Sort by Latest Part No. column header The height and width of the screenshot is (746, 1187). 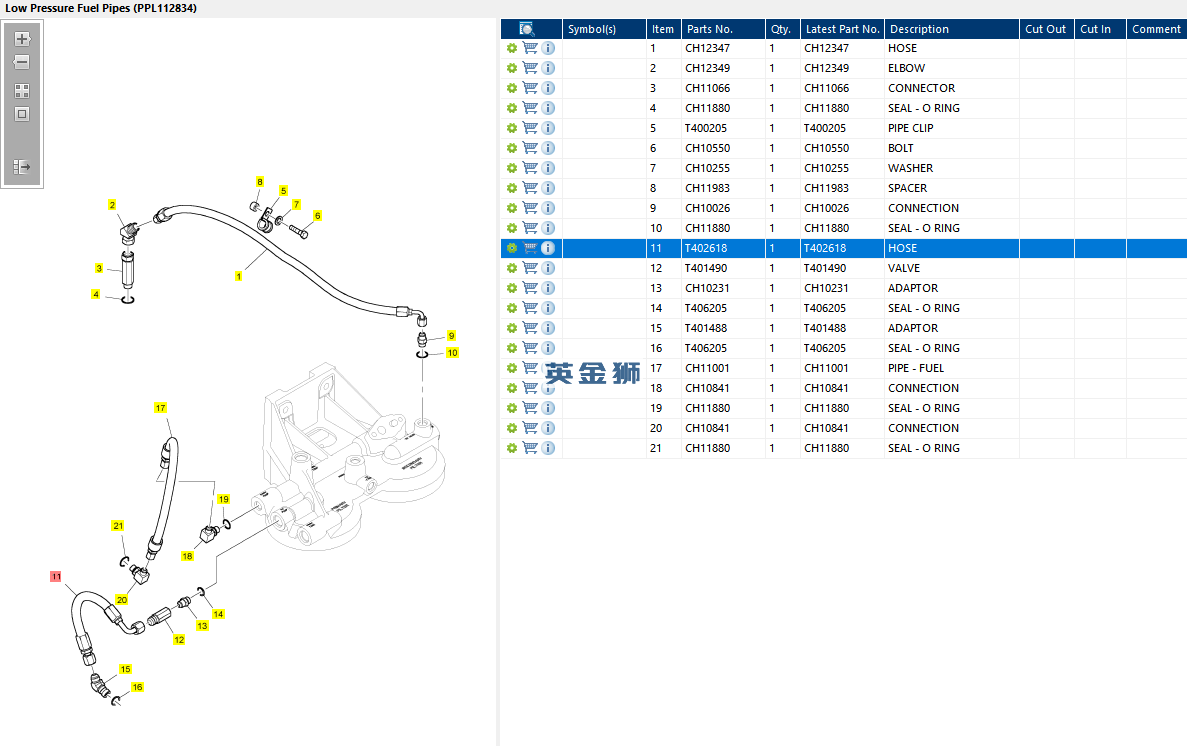pyautogui.click(x=842, y=29)
